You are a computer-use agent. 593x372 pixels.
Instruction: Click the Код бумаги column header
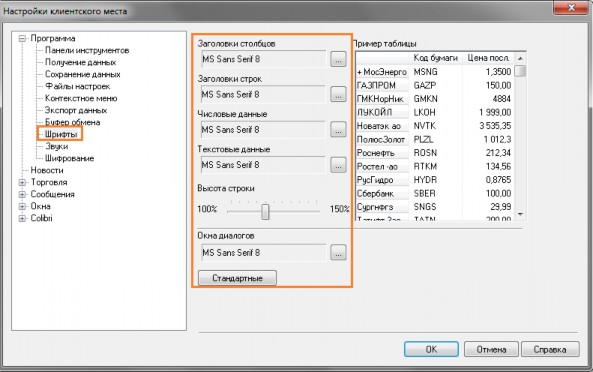[x=435, y=58]
